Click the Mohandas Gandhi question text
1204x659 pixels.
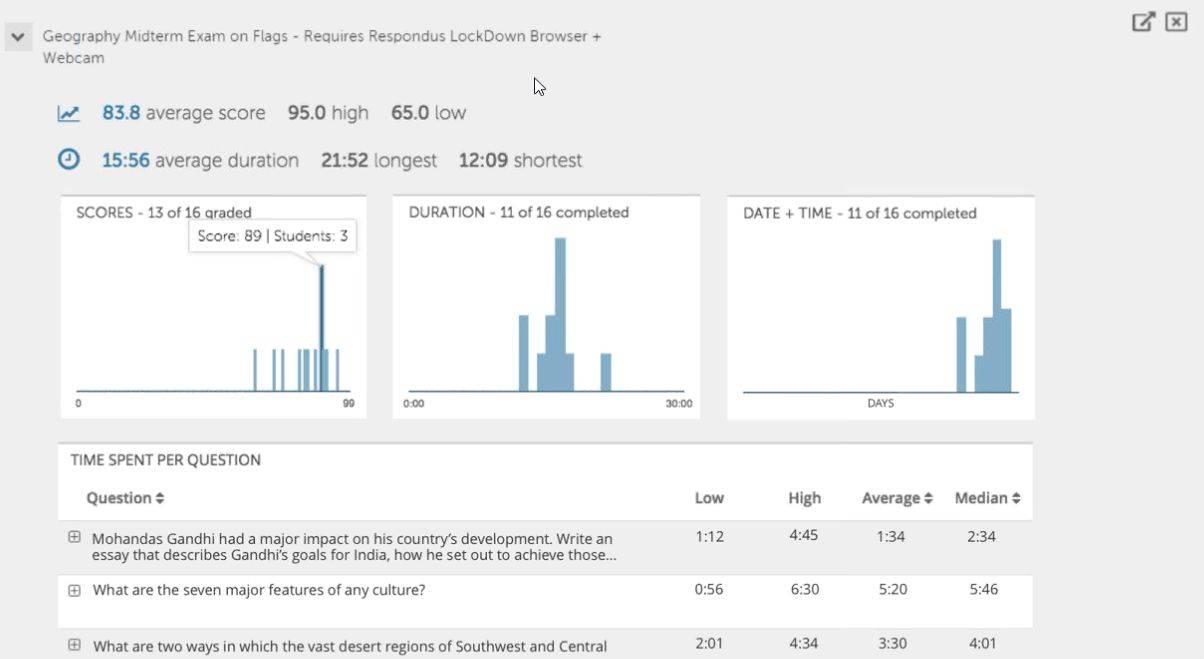pos(353,547)
